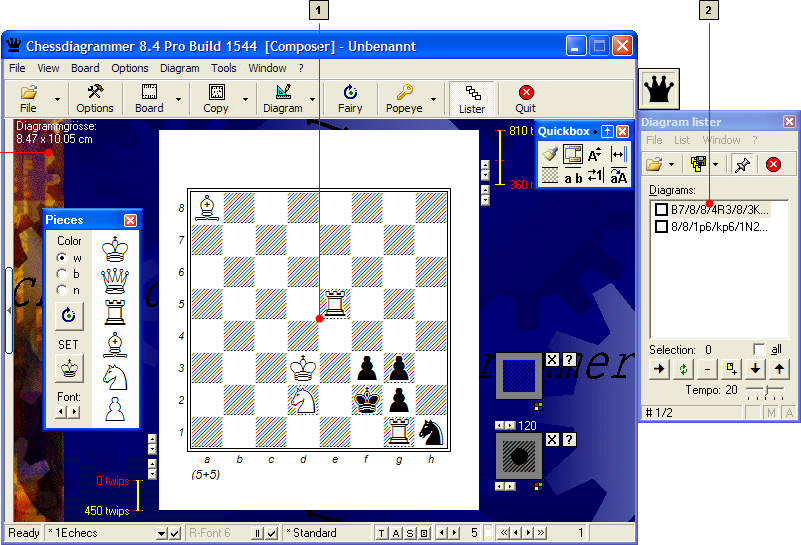The width and height of the screenshot is (801, 545).
Task: Click the add diagram button in Diagram lister
Action: tap(731, 369)
